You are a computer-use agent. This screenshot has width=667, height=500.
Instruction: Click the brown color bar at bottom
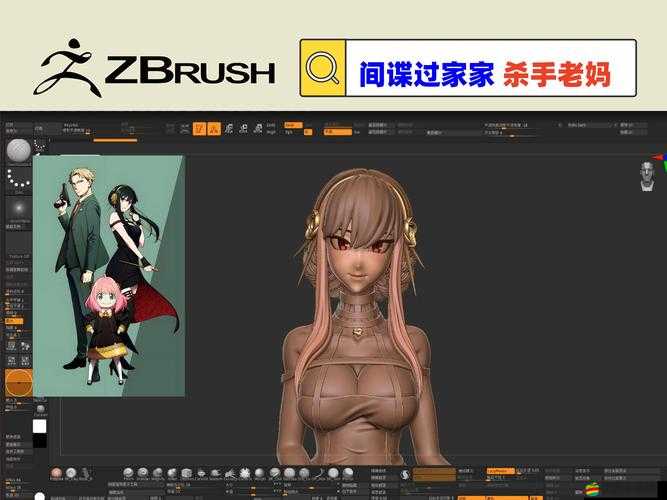(x=434, y=474)
